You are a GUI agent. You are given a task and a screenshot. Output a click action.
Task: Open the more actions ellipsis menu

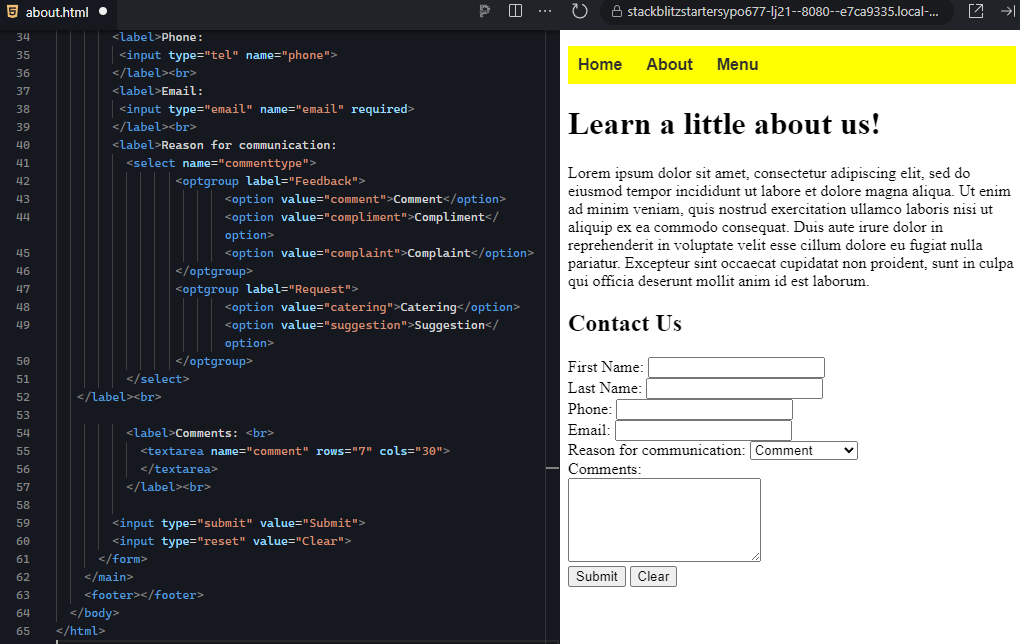coord(543,13)
